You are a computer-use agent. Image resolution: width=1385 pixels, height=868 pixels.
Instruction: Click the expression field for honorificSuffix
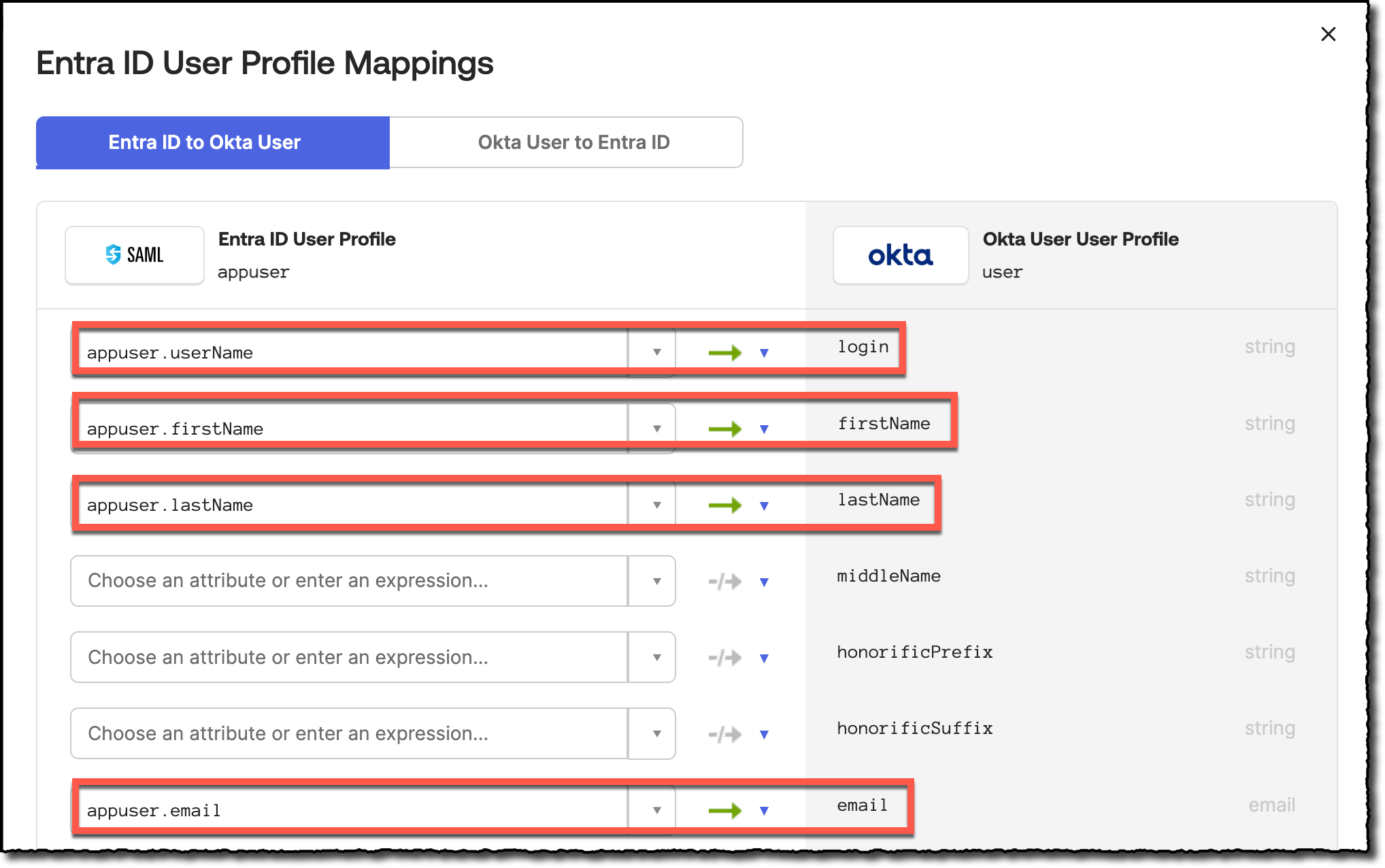tap(349, 733)
